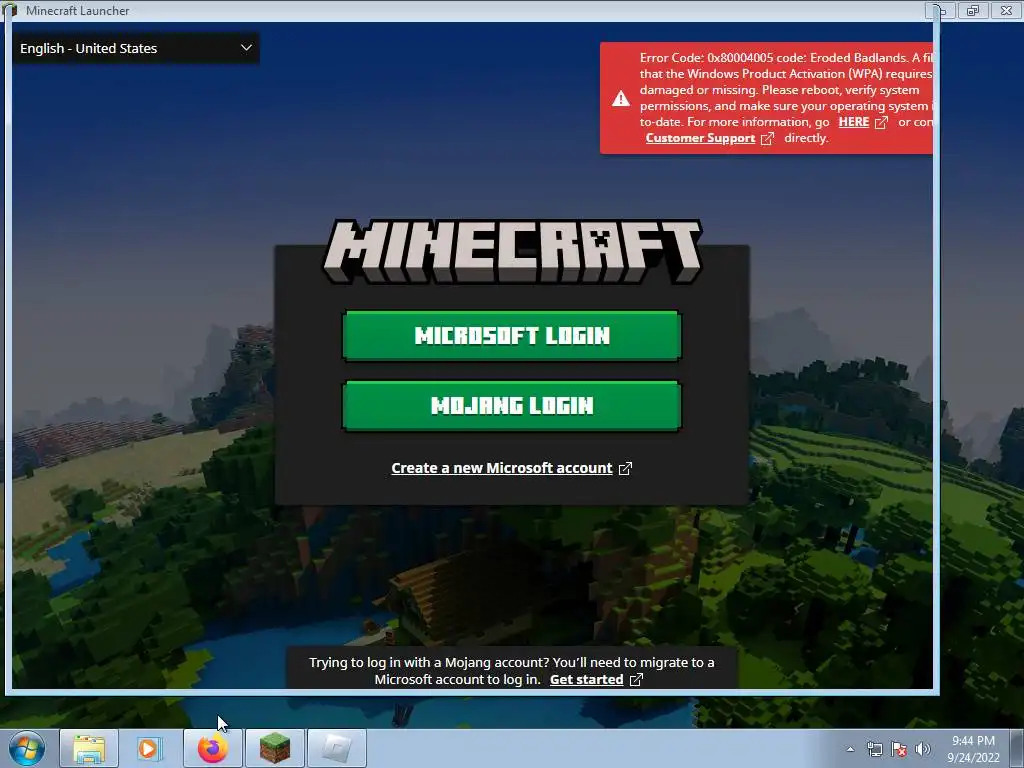This screenshot has height=768, width=1024.
Task: Minimize the Minecraft Launcher window
Action: point(940,10)
